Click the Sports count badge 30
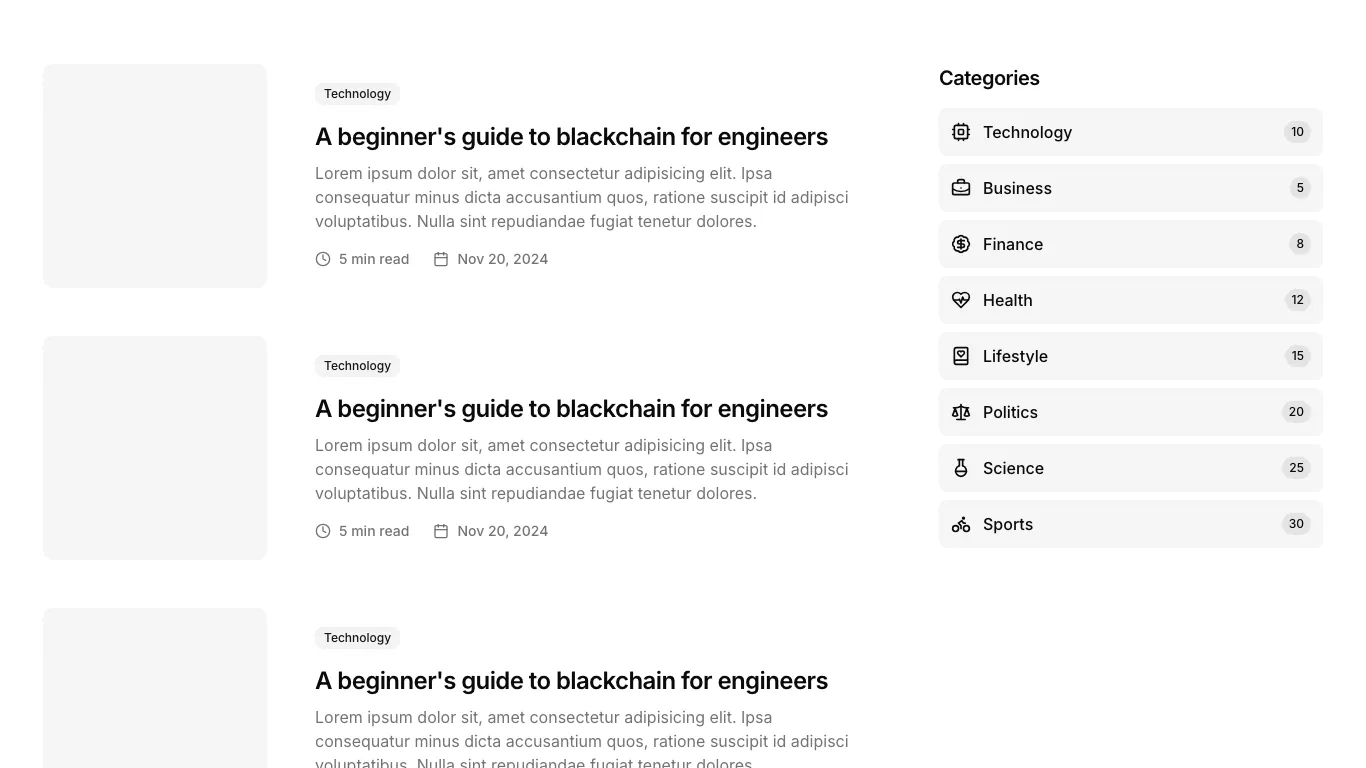This screenshot has width=1366, height=768. coord(1296,524)
